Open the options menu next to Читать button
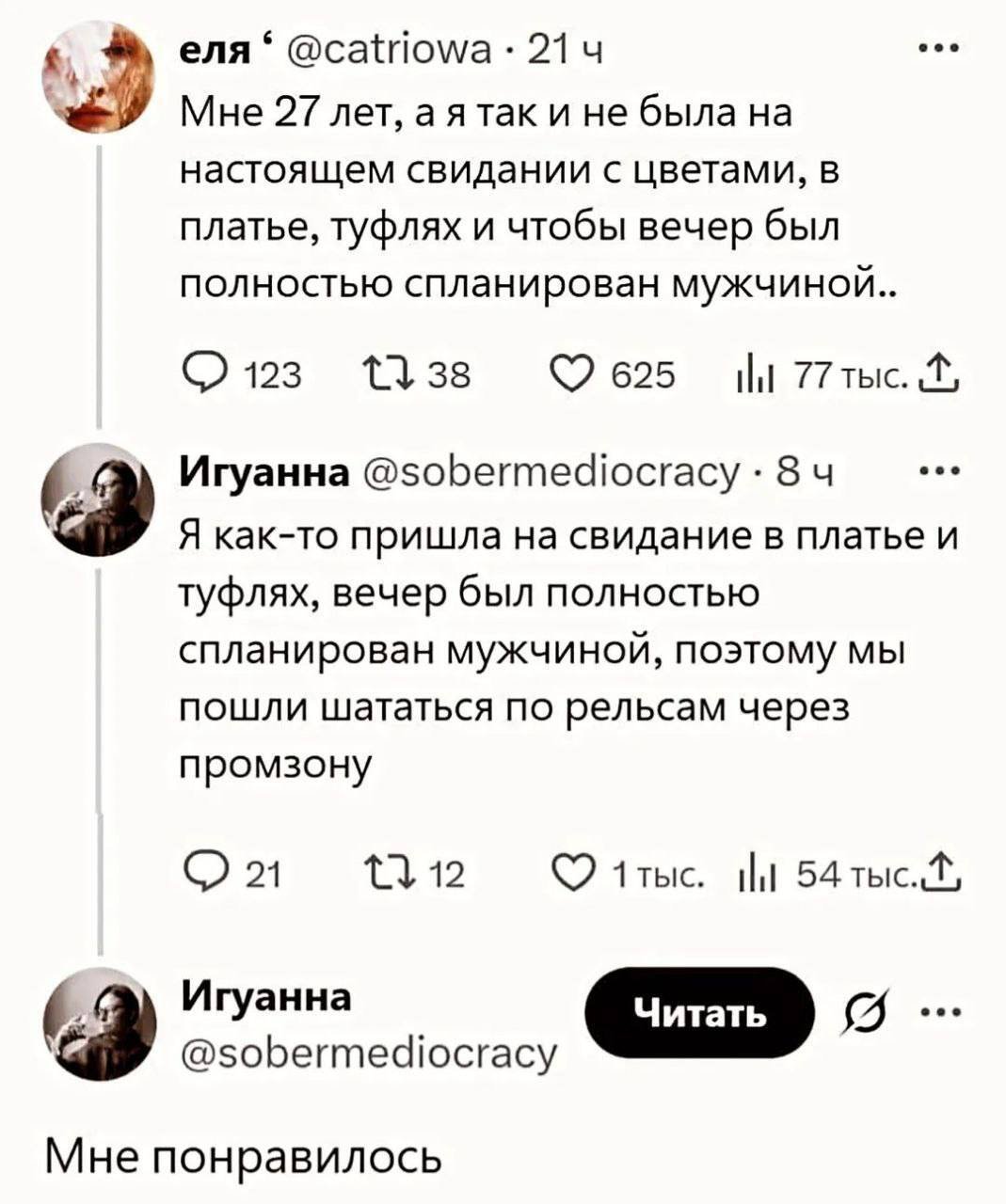This screenshot has height=1204, width=1006. point(943,1011)
